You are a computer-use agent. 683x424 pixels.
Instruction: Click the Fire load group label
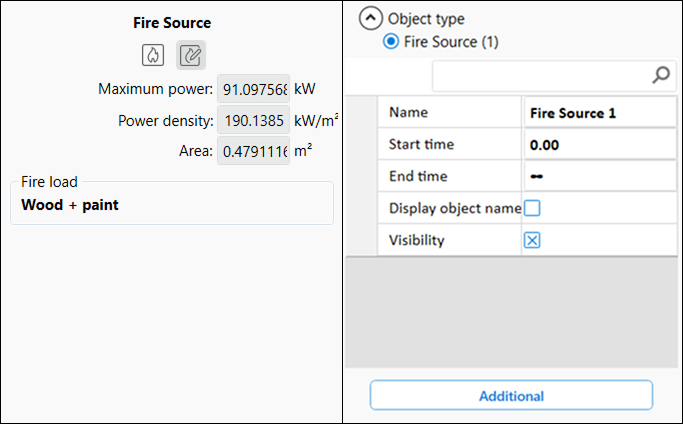pyautogui.click(x=49, y=182)
